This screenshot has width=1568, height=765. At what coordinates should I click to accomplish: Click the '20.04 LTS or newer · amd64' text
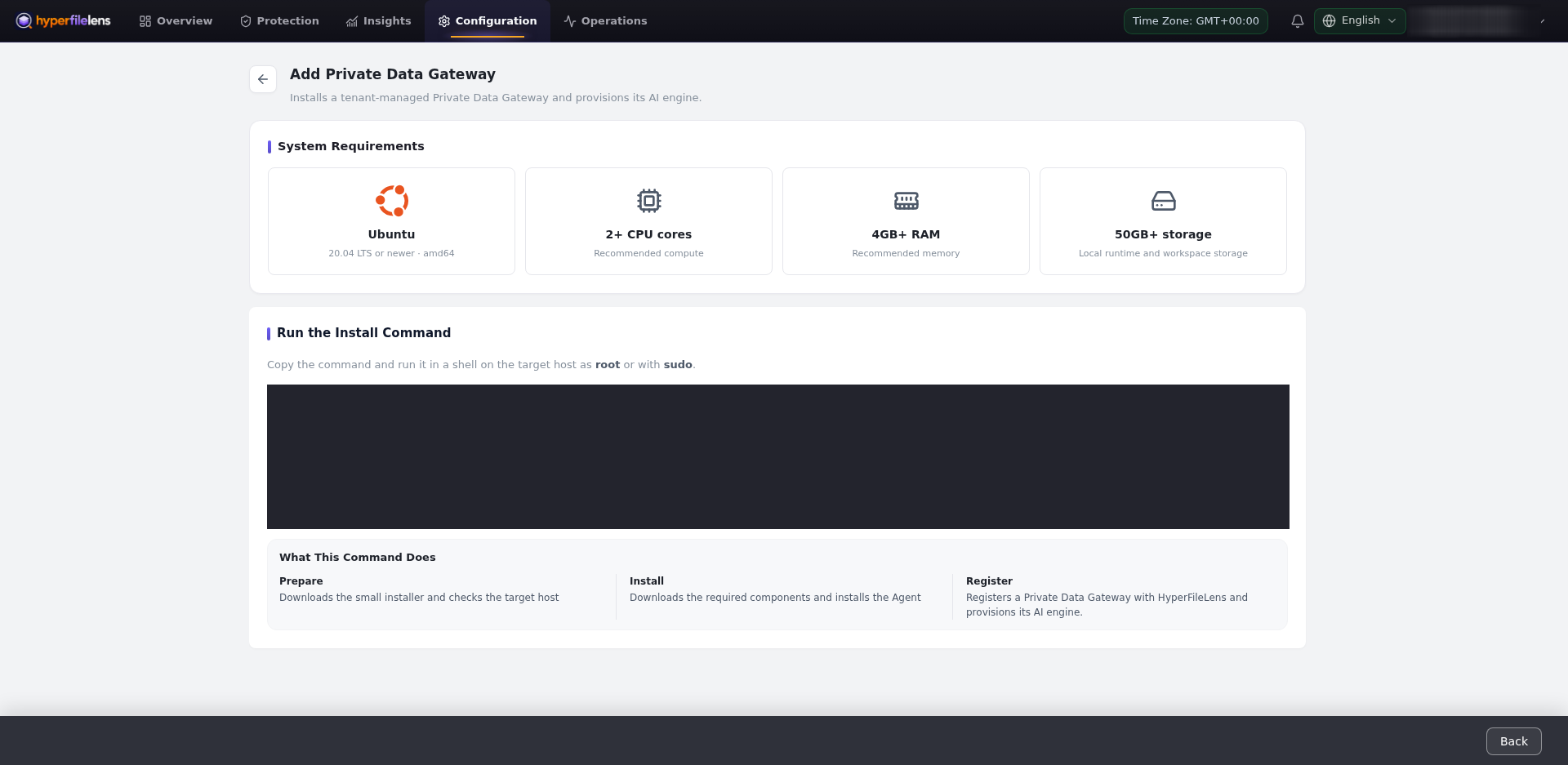(x=391, y=254)
